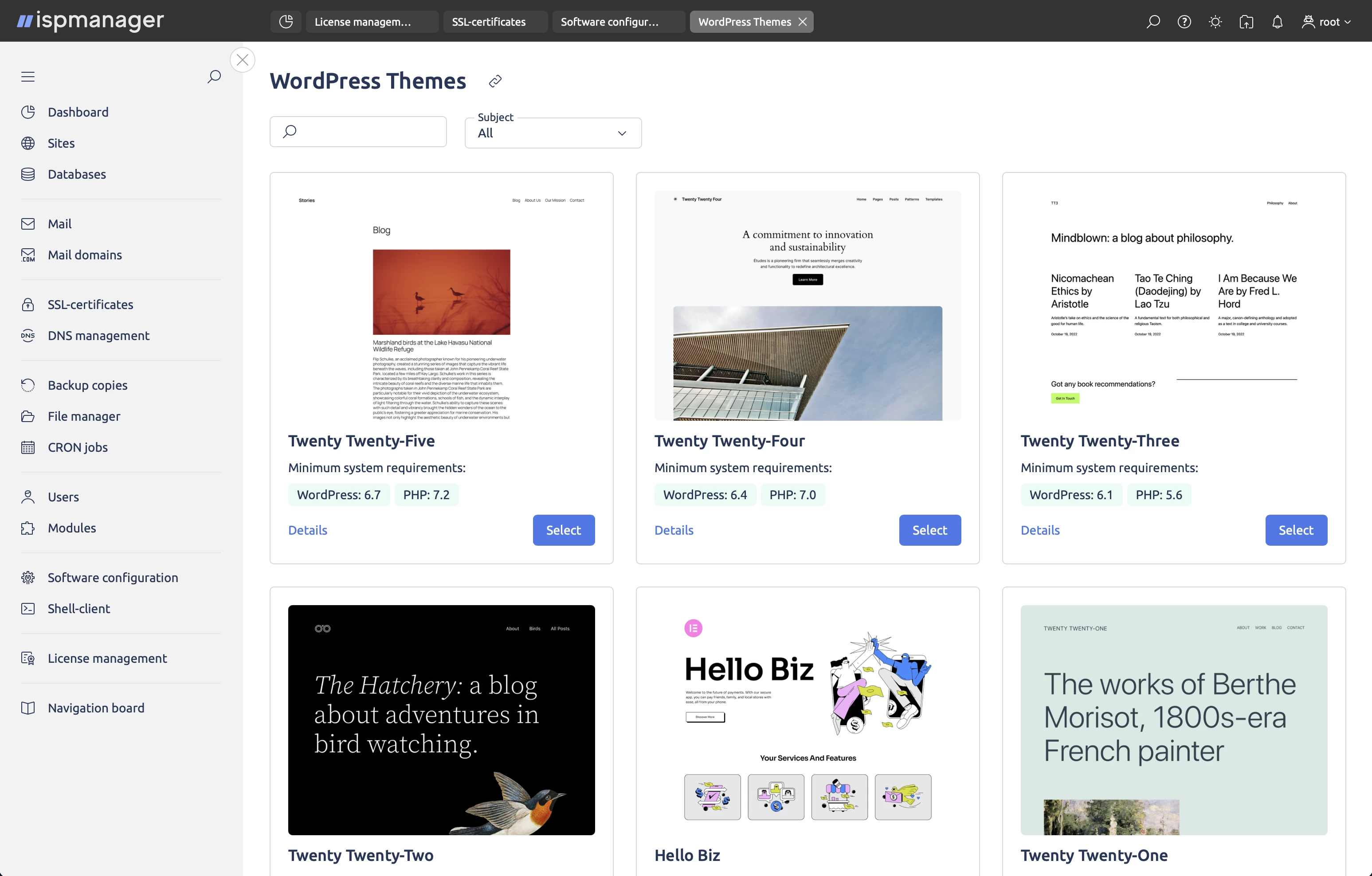Open the File manager folder icon

coord(28,416)
